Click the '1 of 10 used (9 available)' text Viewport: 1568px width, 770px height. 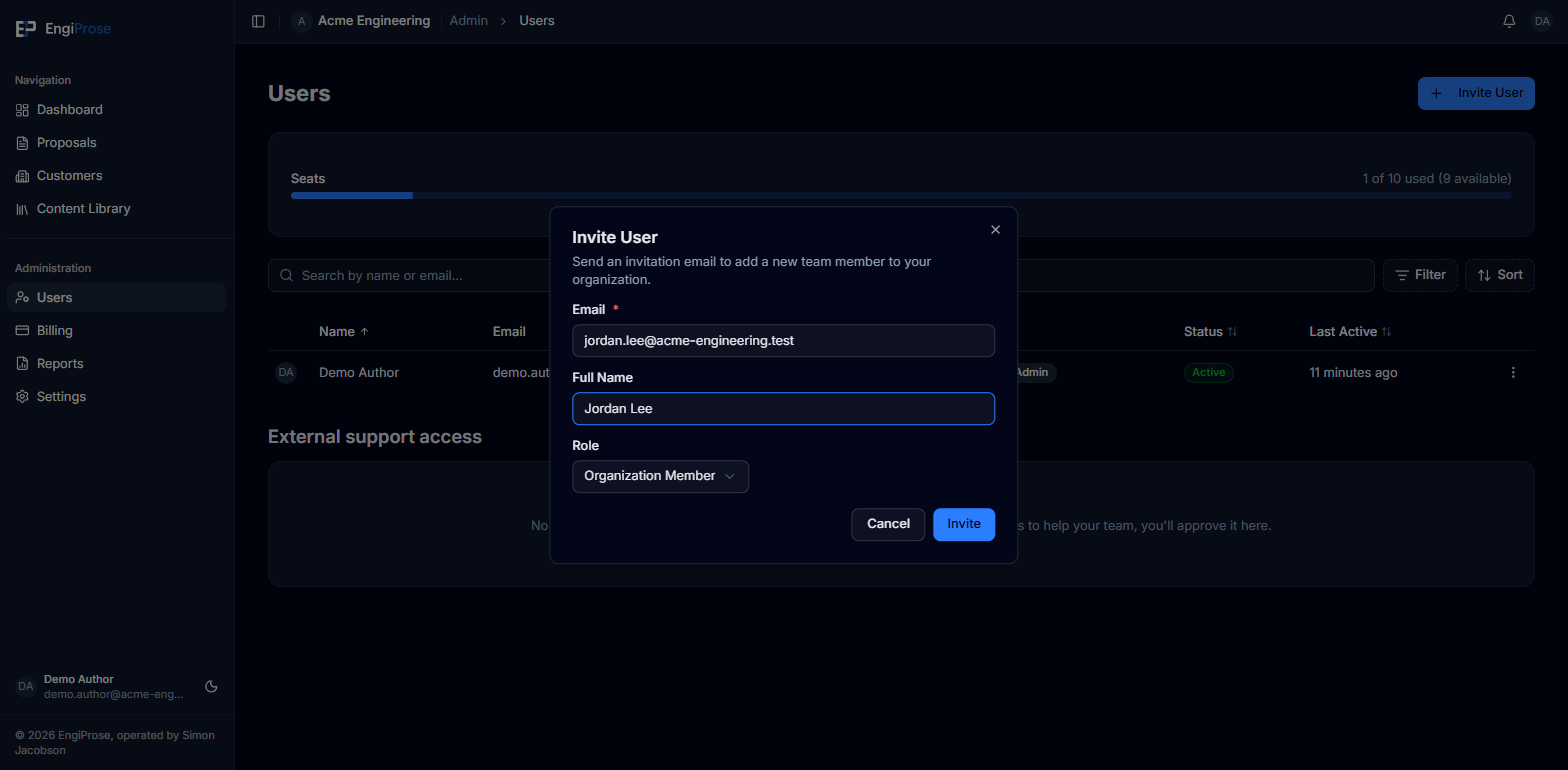pos(1437,179)
